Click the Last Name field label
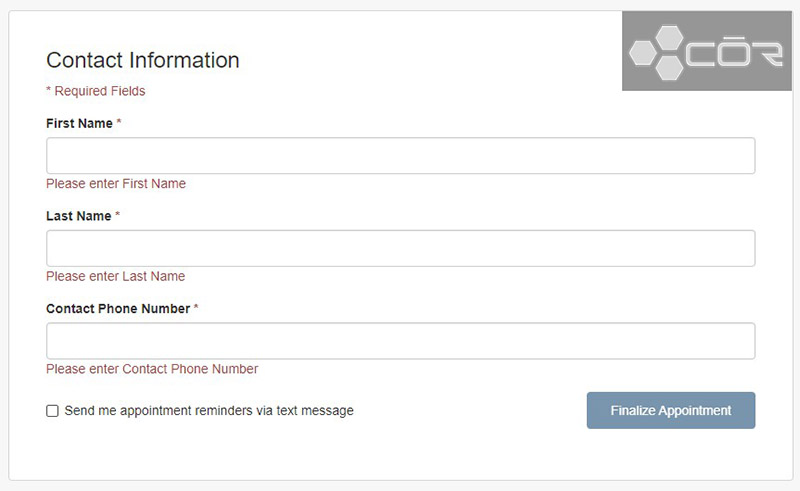This screenshot has height=491, width=800. tap(79, 216)
